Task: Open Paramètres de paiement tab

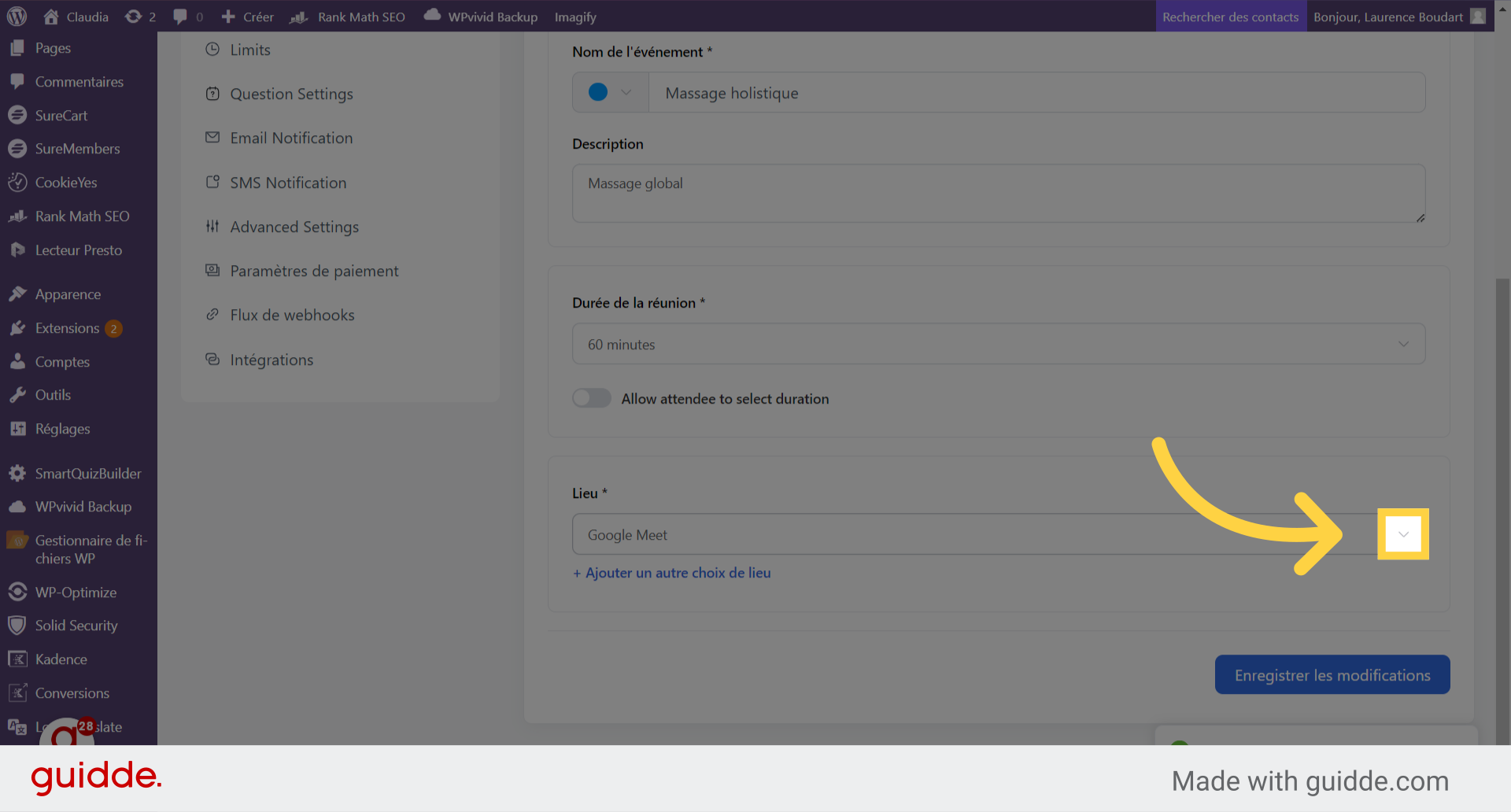Action: coord(302,271)
